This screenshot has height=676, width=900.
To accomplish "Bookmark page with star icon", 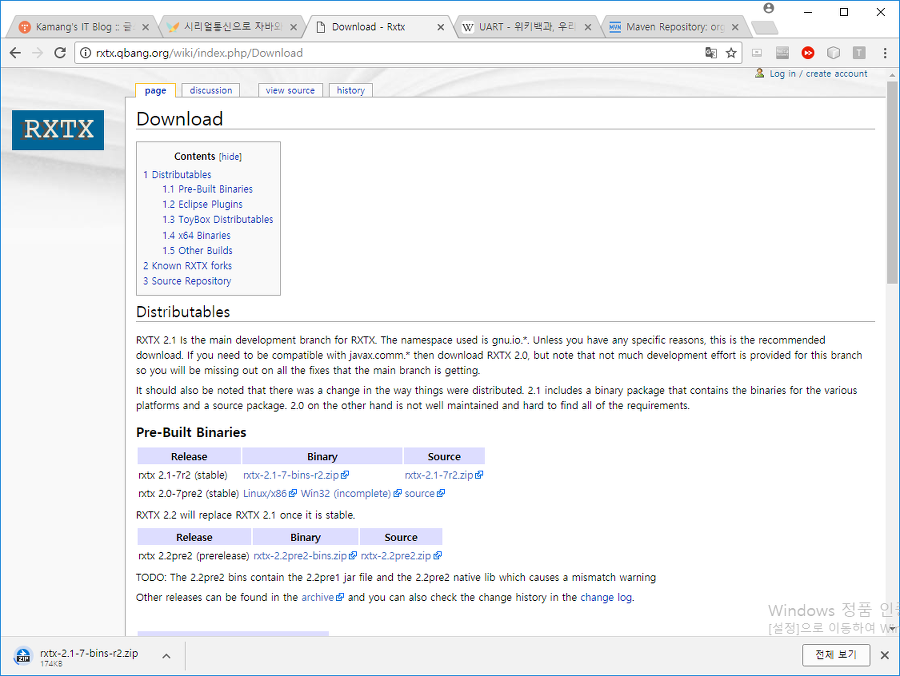I will tap(731, 53).
